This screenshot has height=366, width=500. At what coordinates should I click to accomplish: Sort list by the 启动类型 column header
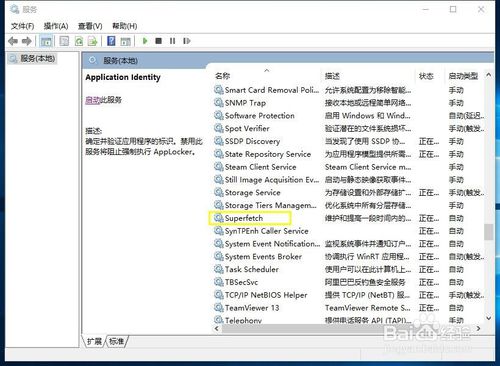[x=463, y=76]
